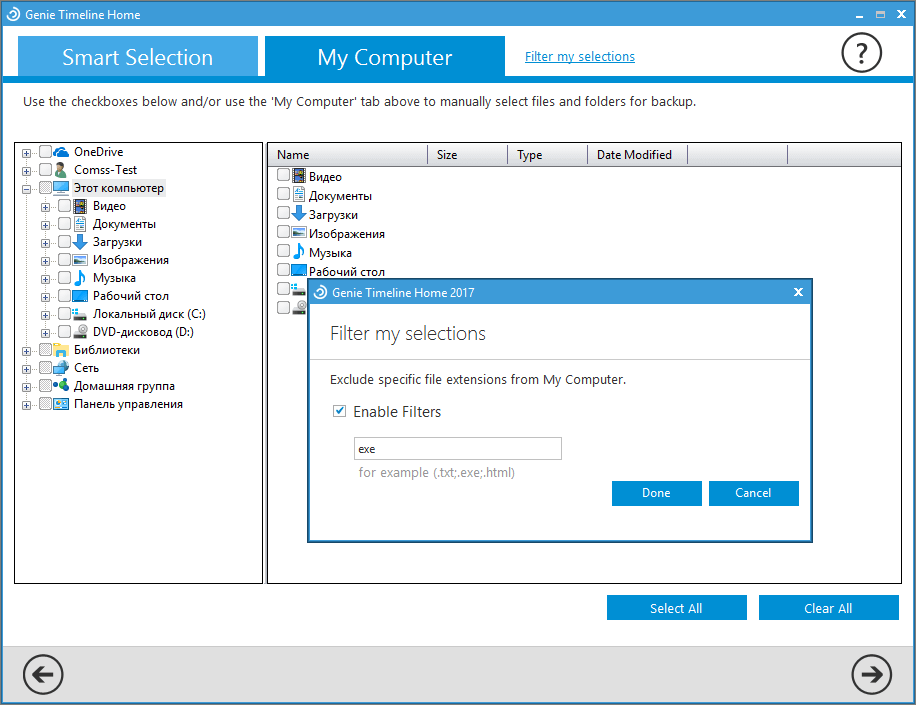
Task: Open the Filter my selections link
Action: [x=580, y=57]
